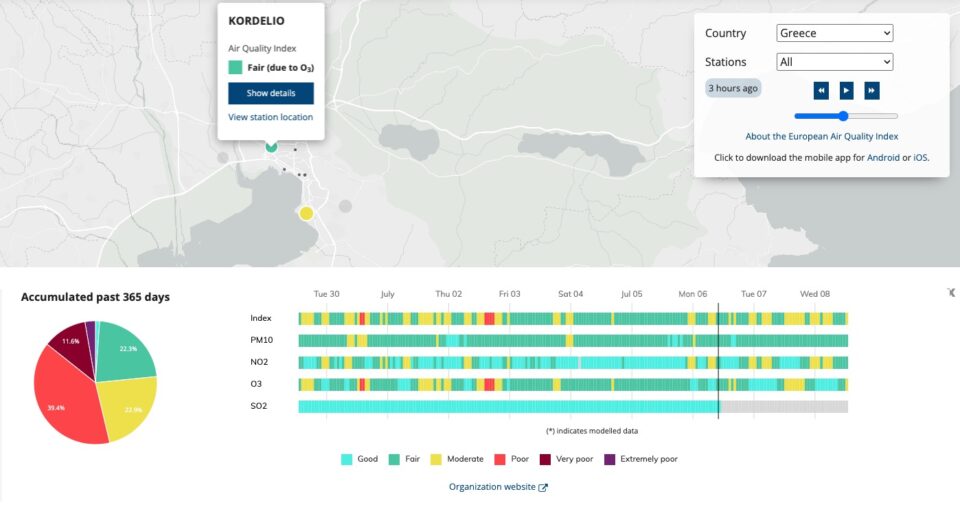Click the Poor legend color swatch
Screen dimensions: 960x507
click(500, 459)
